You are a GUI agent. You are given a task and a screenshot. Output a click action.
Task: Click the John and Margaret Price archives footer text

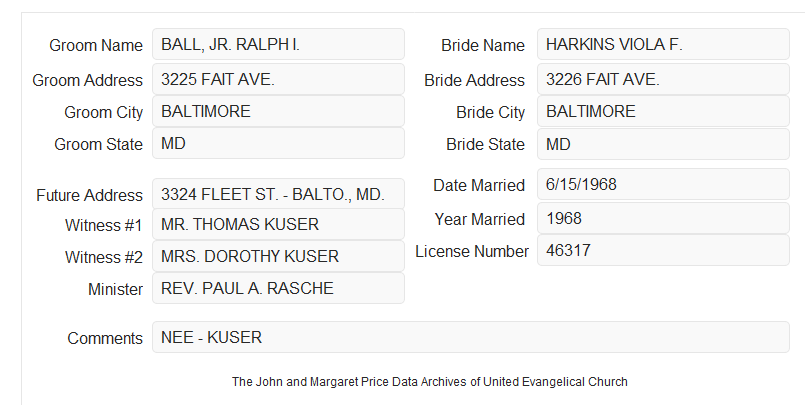[x=430, y=382]
